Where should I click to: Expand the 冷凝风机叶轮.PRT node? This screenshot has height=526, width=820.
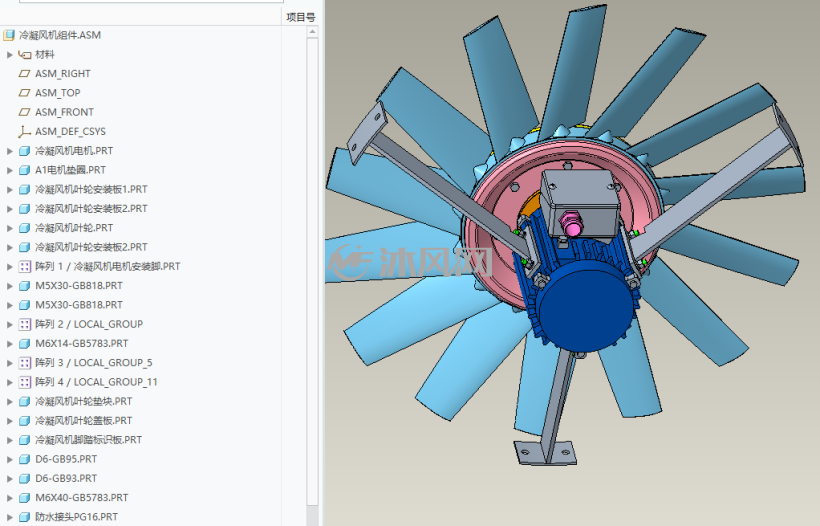click(9, 228)
